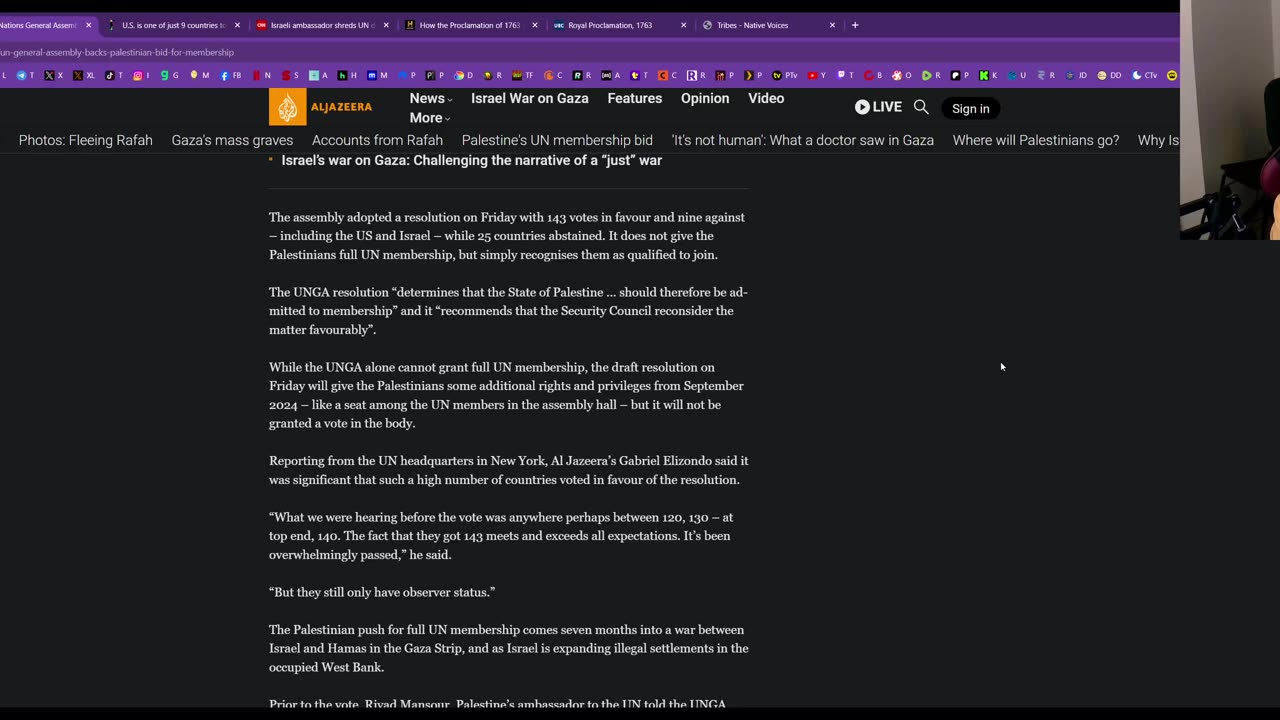Open the Rumble bookmark with green play icon
The image size is (1280, 720).
[x=931, y=75]
